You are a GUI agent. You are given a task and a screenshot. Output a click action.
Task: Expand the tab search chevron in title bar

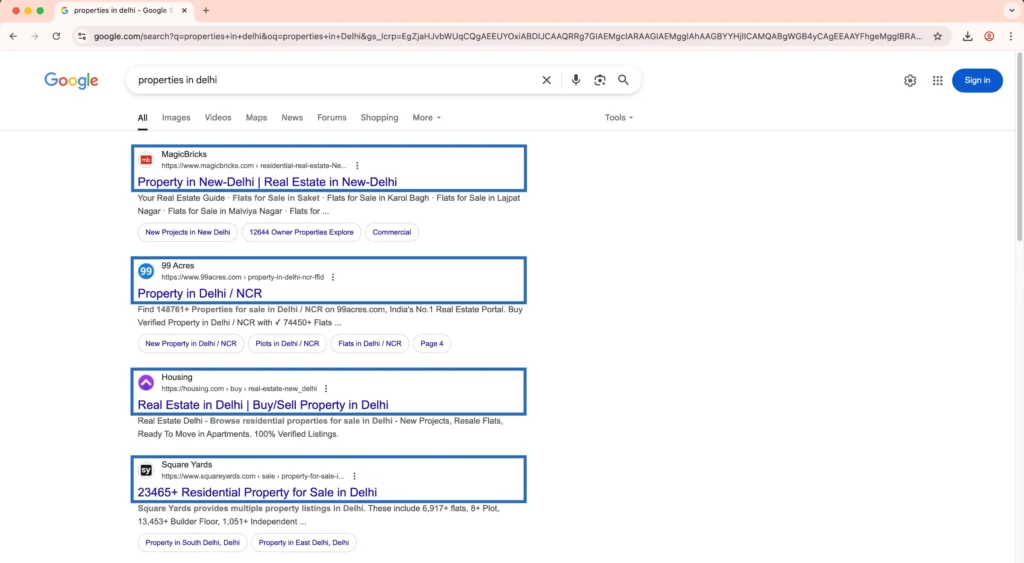pos(1012,10)
